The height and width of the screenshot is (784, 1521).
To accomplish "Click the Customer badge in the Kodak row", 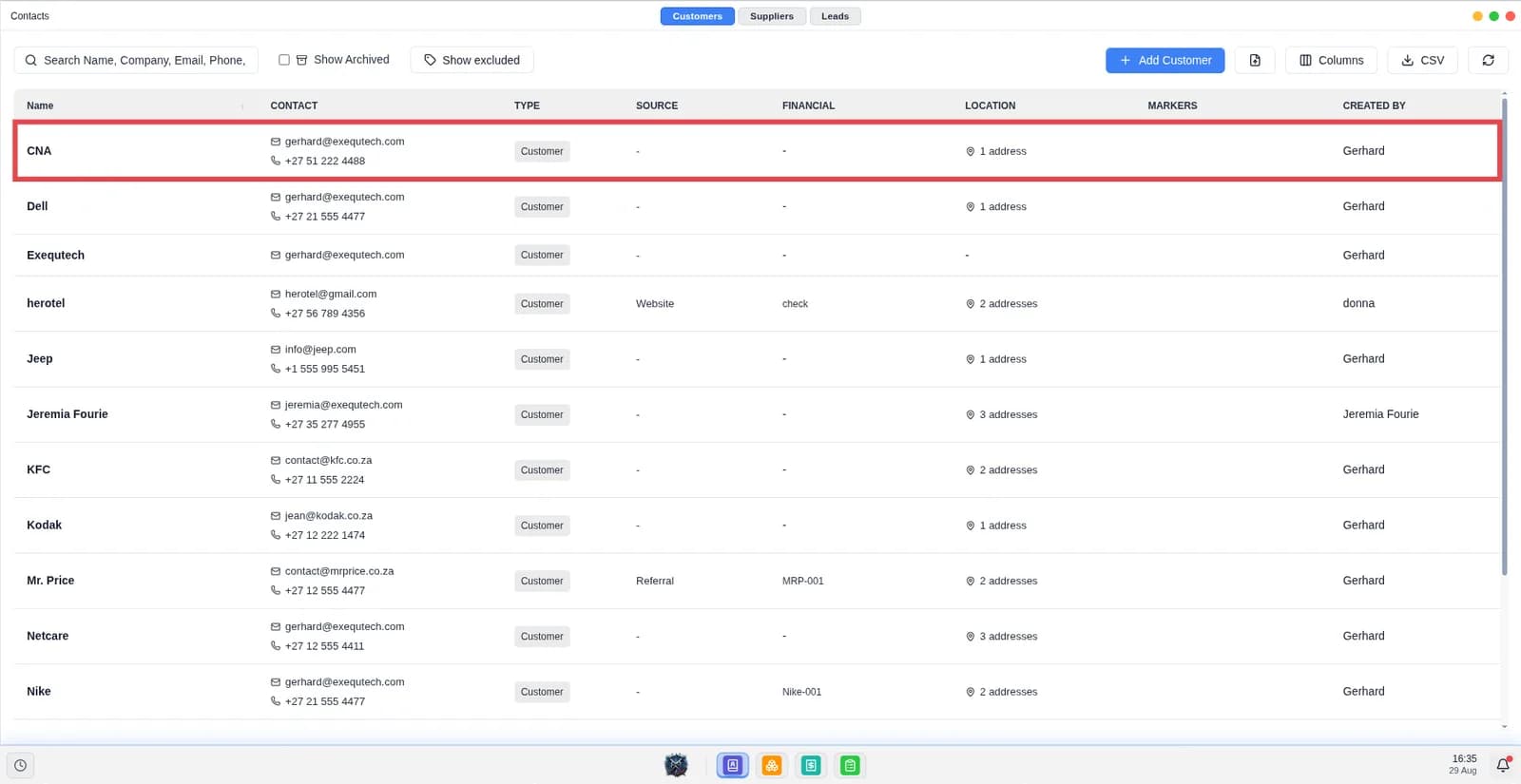I will (542, 526).
